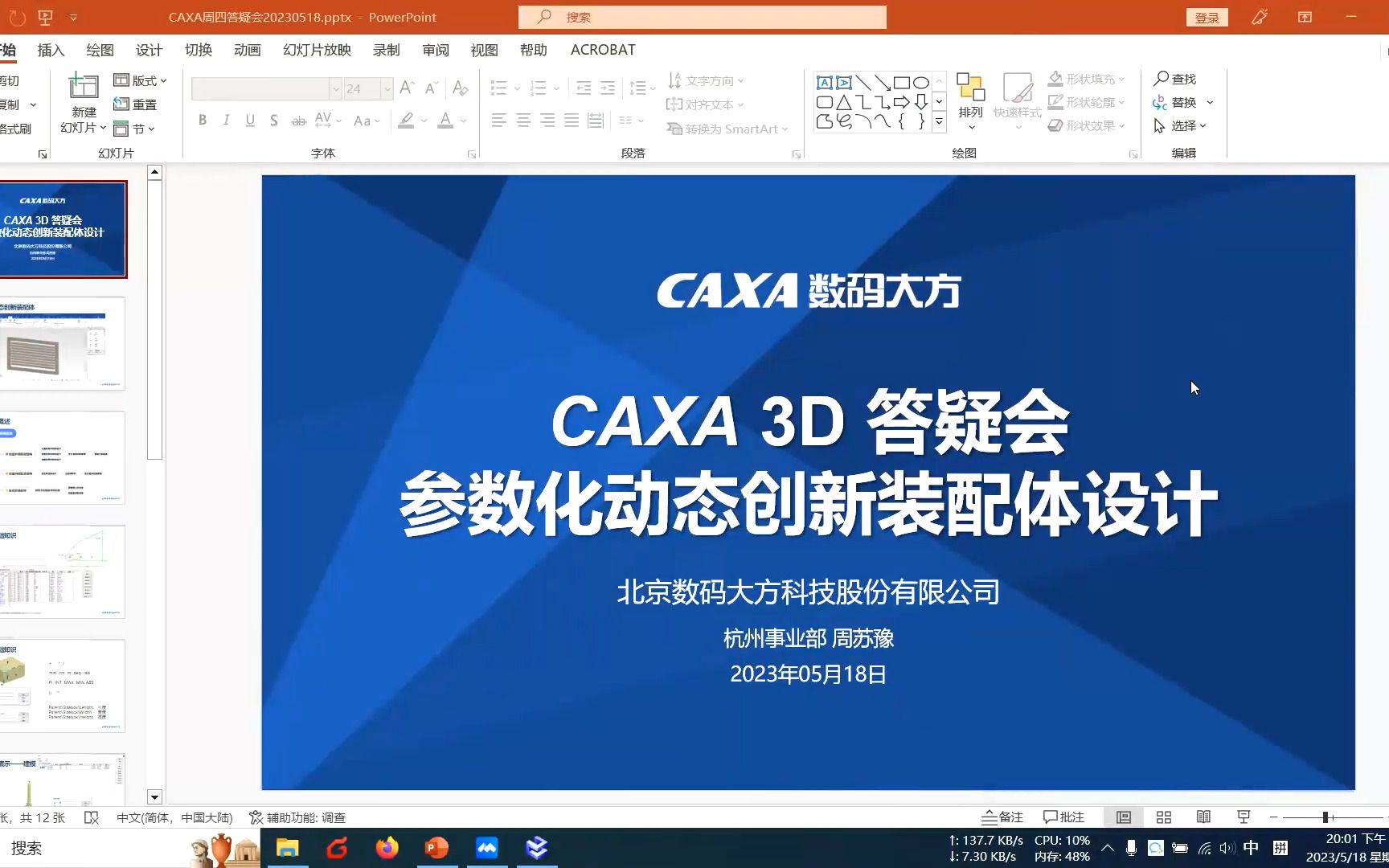Open the shape fill (形状填充) dropdown

(x=1087, y=79)
